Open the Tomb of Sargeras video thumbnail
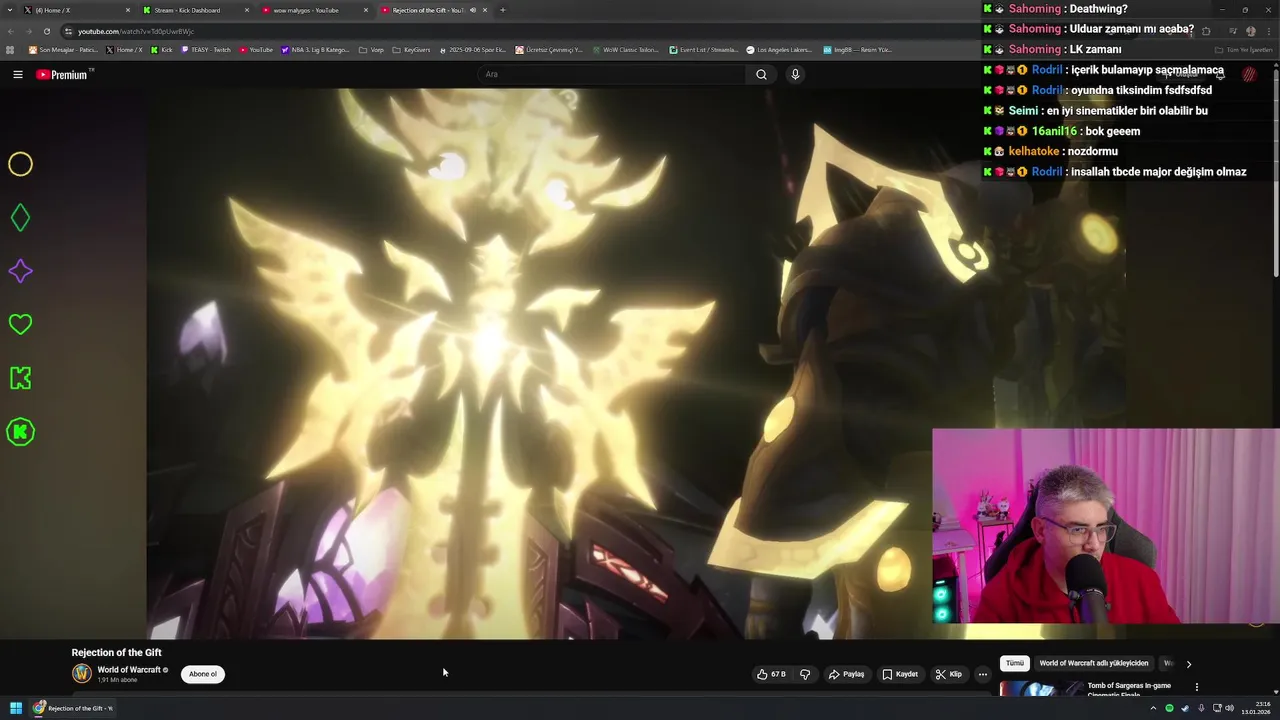The width and height of the screenshot is (1280, 720). 1041,689
